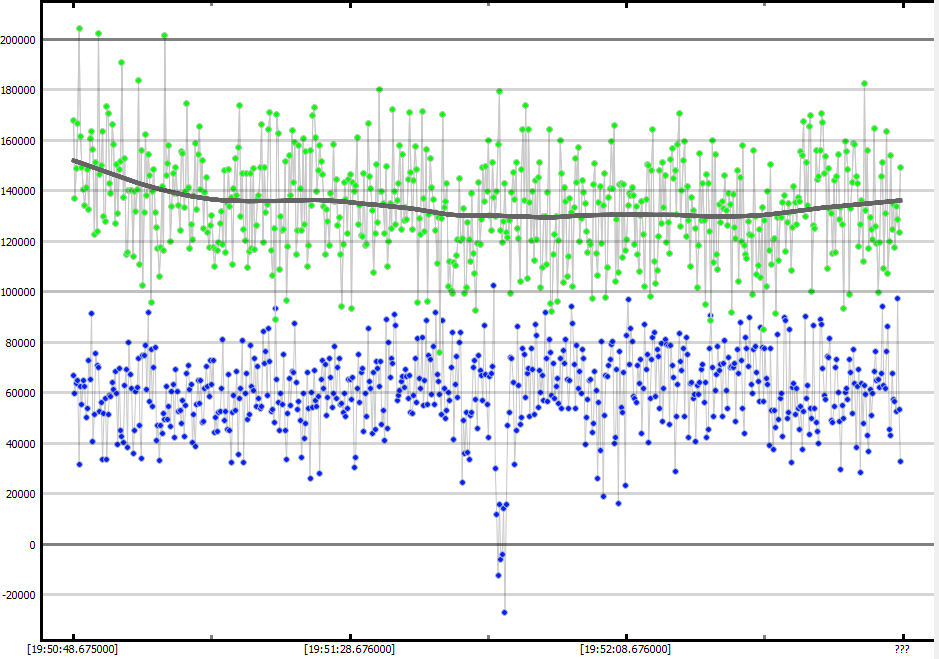Select the 0 label on y-axis

33,545
